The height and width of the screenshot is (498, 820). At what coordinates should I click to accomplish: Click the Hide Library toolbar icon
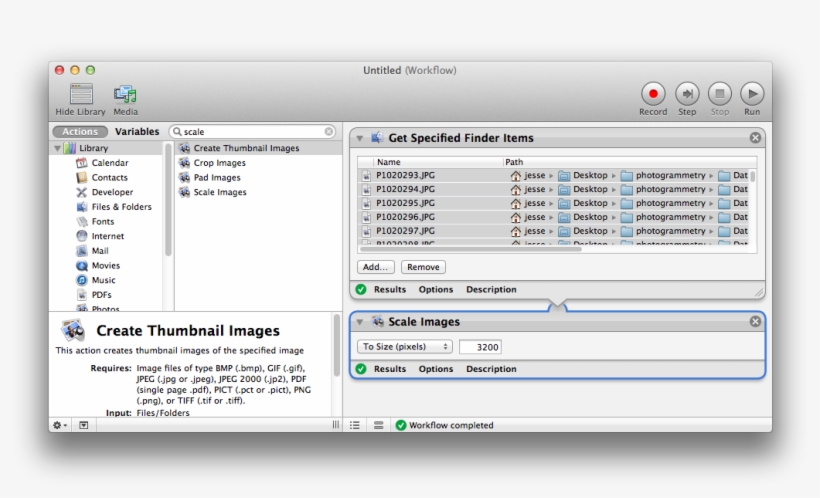tap(81, 94)
